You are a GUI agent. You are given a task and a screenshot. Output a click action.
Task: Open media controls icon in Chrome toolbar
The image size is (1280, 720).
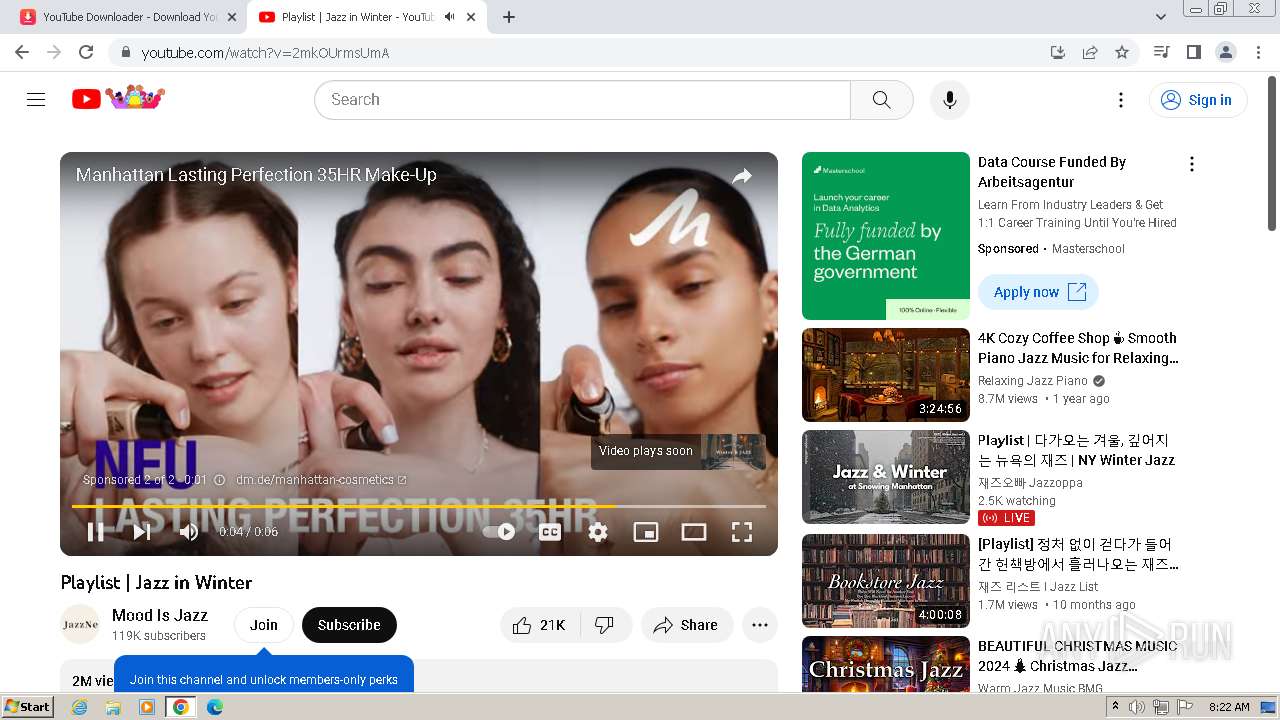pos(1162,52)
